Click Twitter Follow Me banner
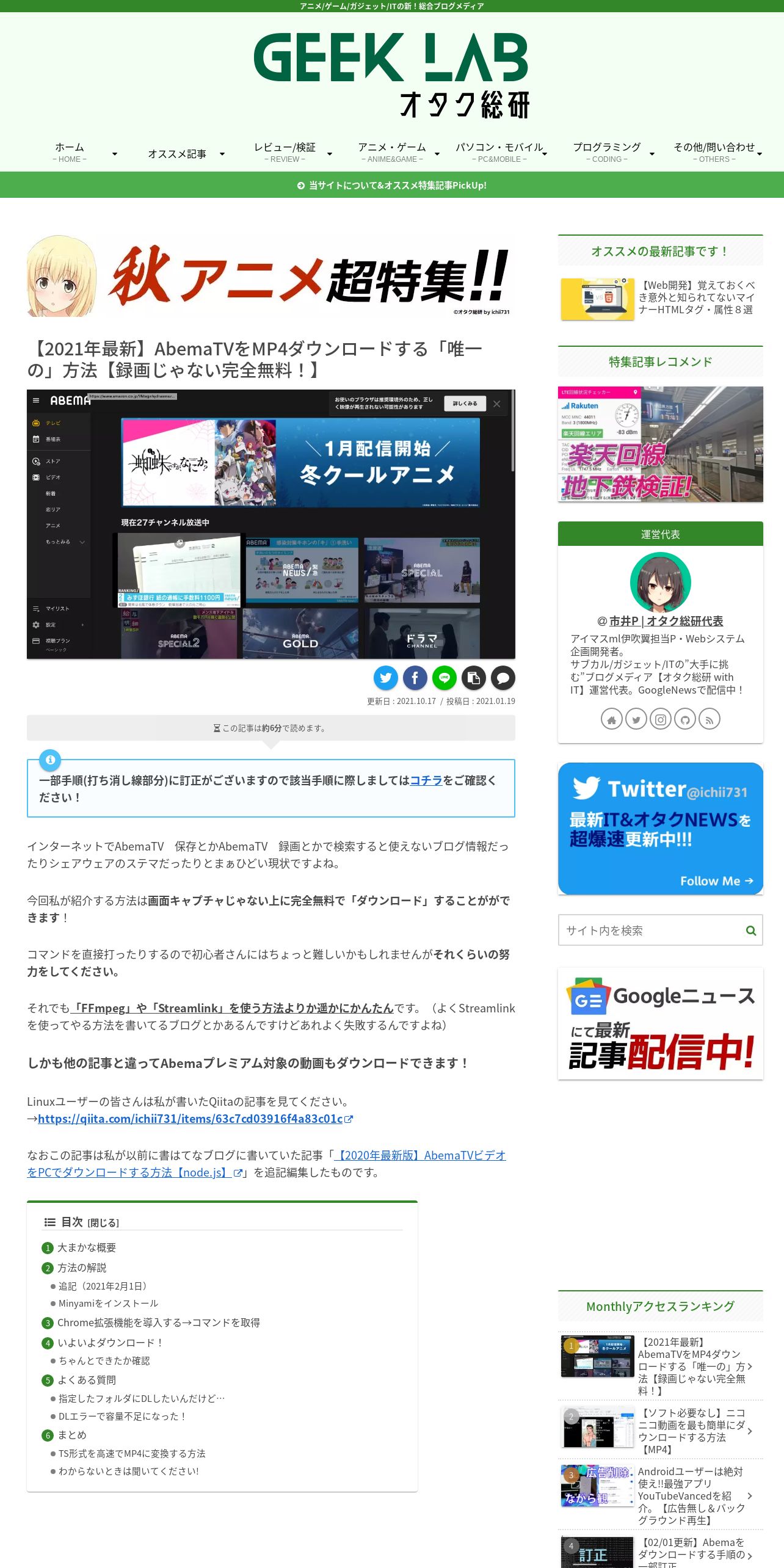The image size is (784, 1568). click(661, 829)
